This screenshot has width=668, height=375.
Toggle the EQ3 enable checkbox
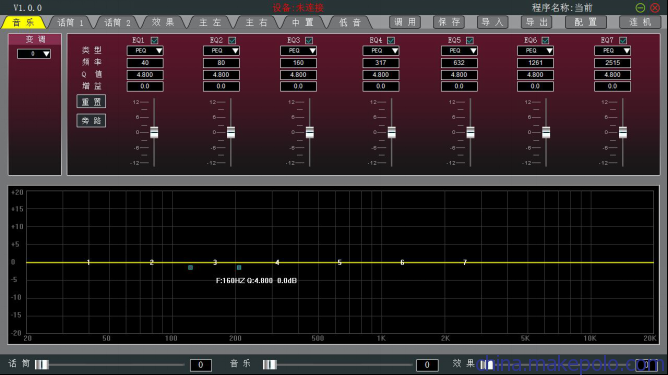click(x=309, y=40)
